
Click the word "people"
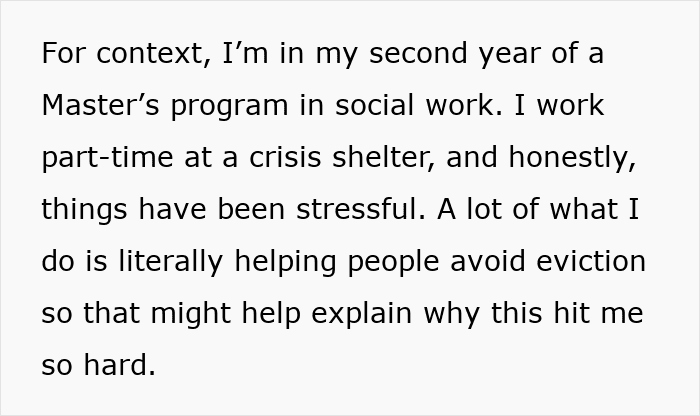pyautogui.click(x=393, y=263)
